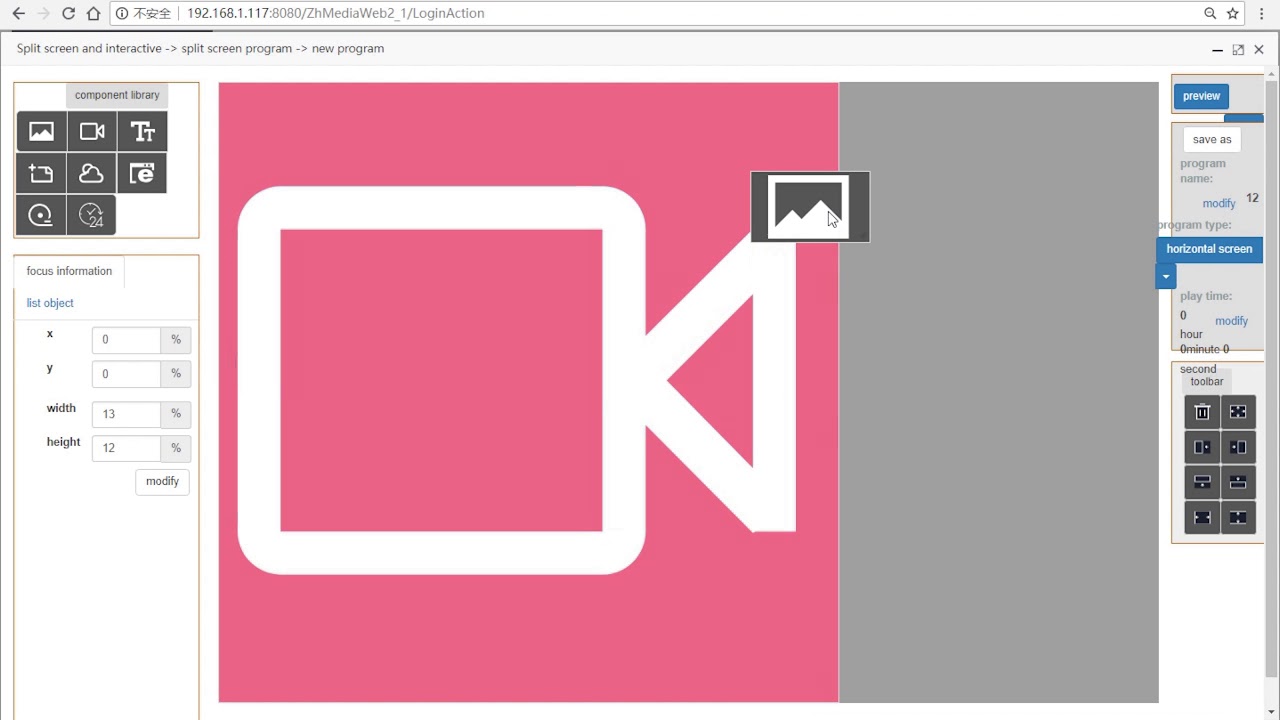Screen dimensions: 1280x720
Task: Click the expand-to-fullscreen icon in second toolbar
Action: tap(1238, 412)
